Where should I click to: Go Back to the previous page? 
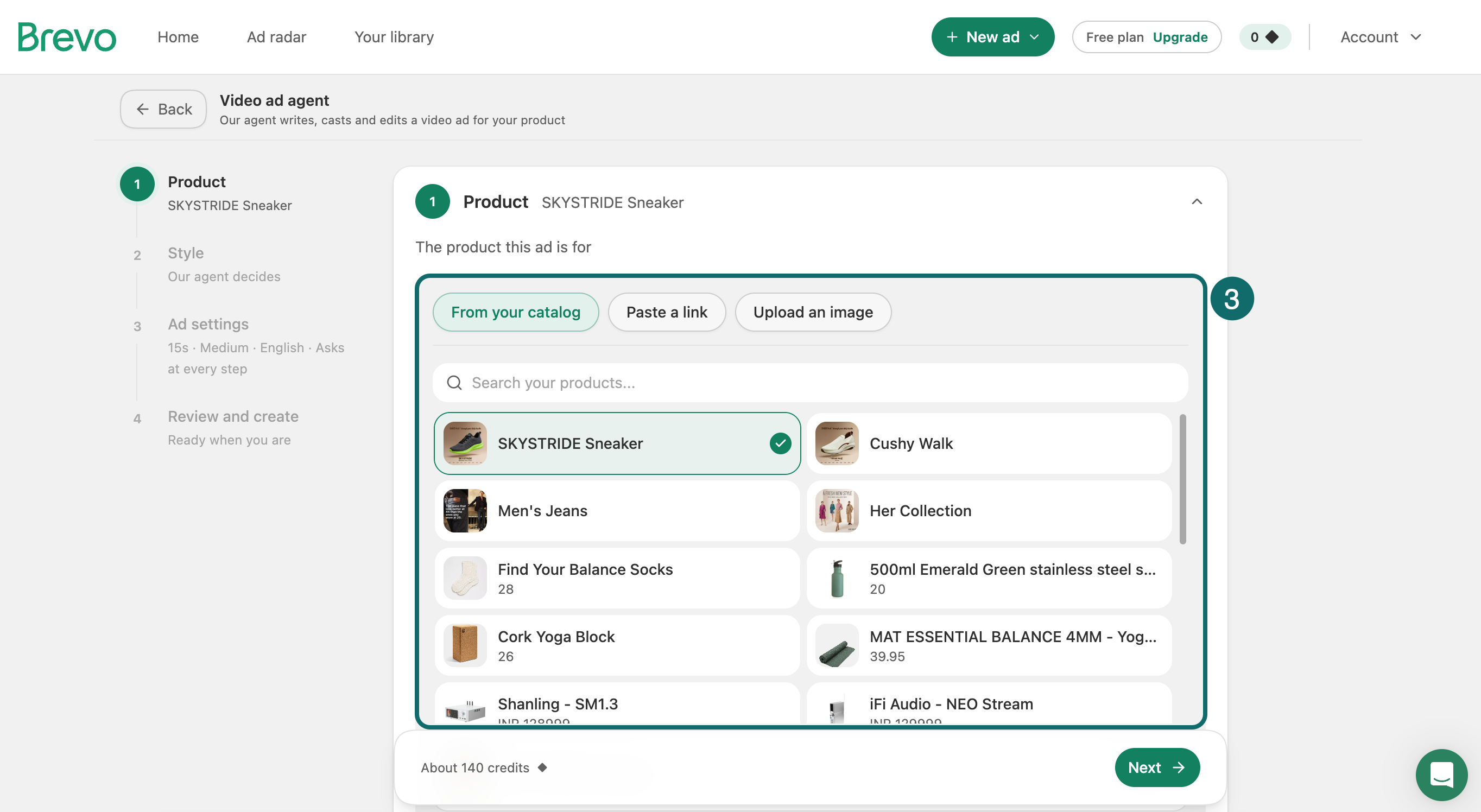(x=163, y=109)
